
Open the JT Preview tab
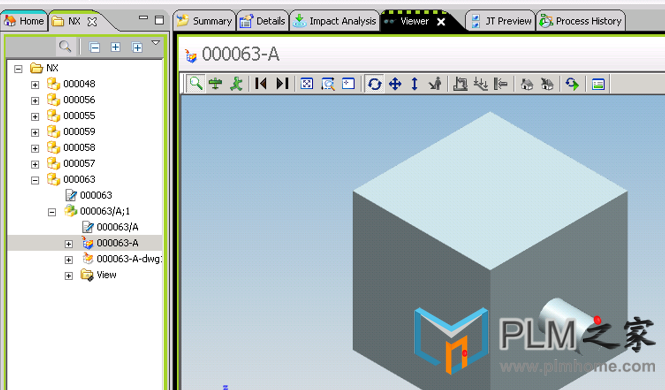coord(501,21)
